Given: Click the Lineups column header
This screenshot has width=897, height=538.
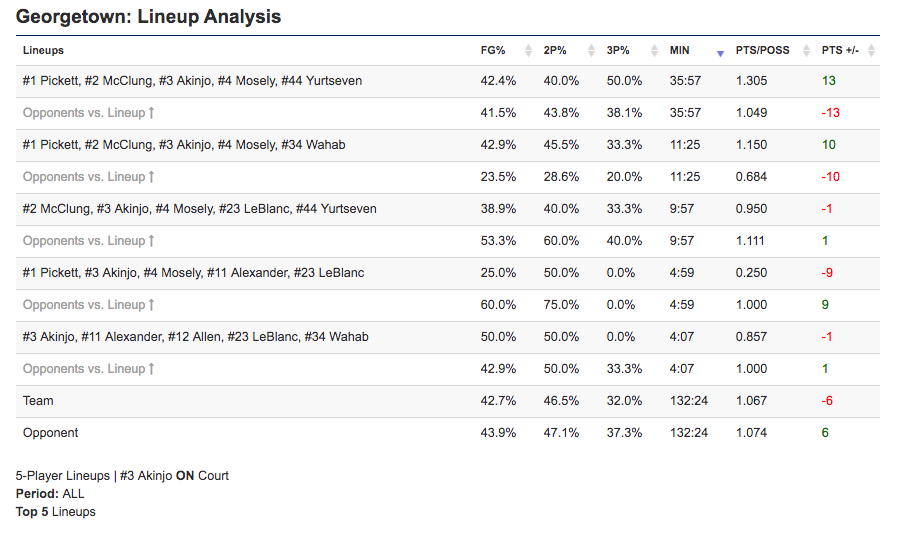Looking at the screenshot, I should pyautogui.click(x=43, y=50).
